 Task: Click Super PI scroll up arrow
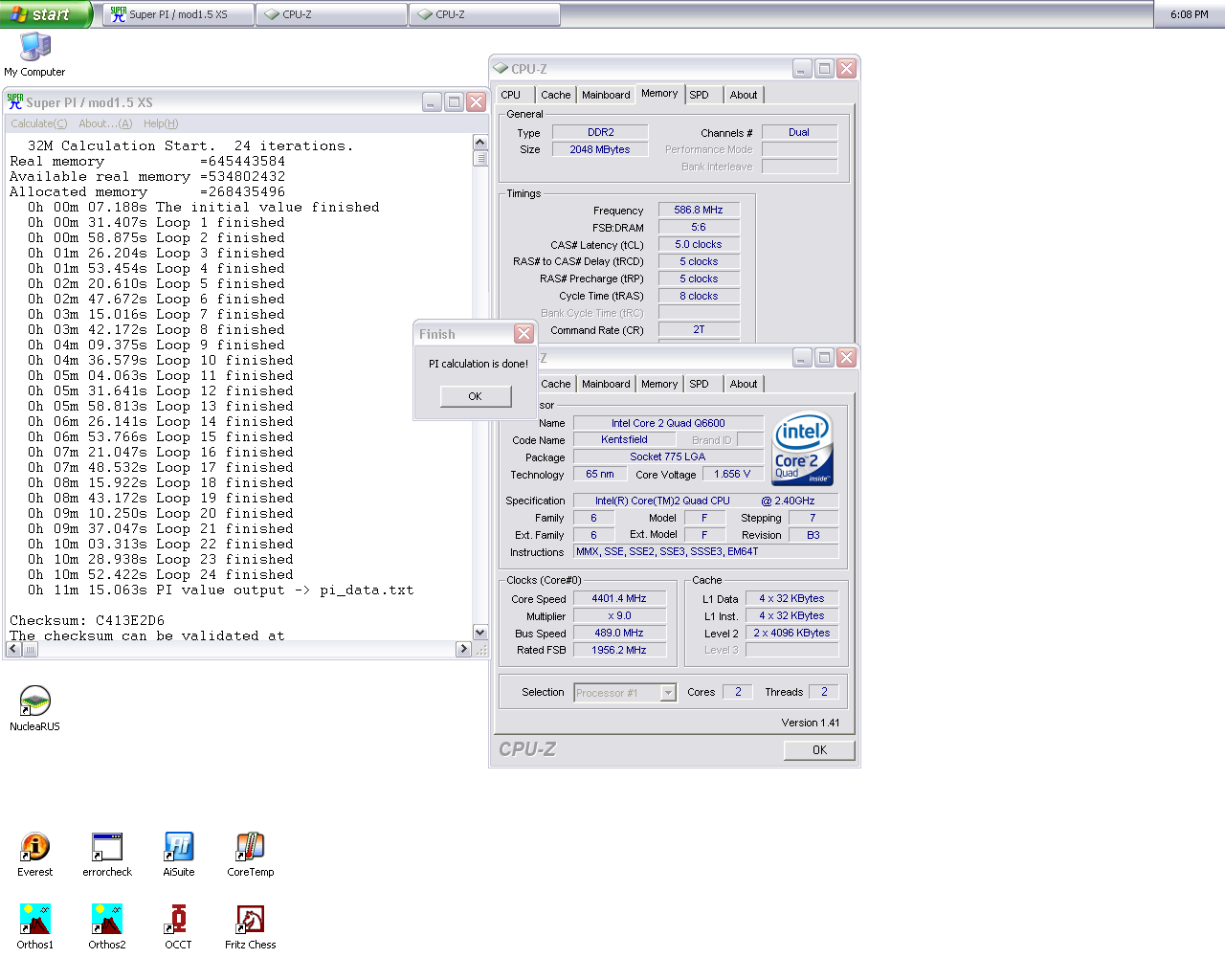tap(480, 143)
